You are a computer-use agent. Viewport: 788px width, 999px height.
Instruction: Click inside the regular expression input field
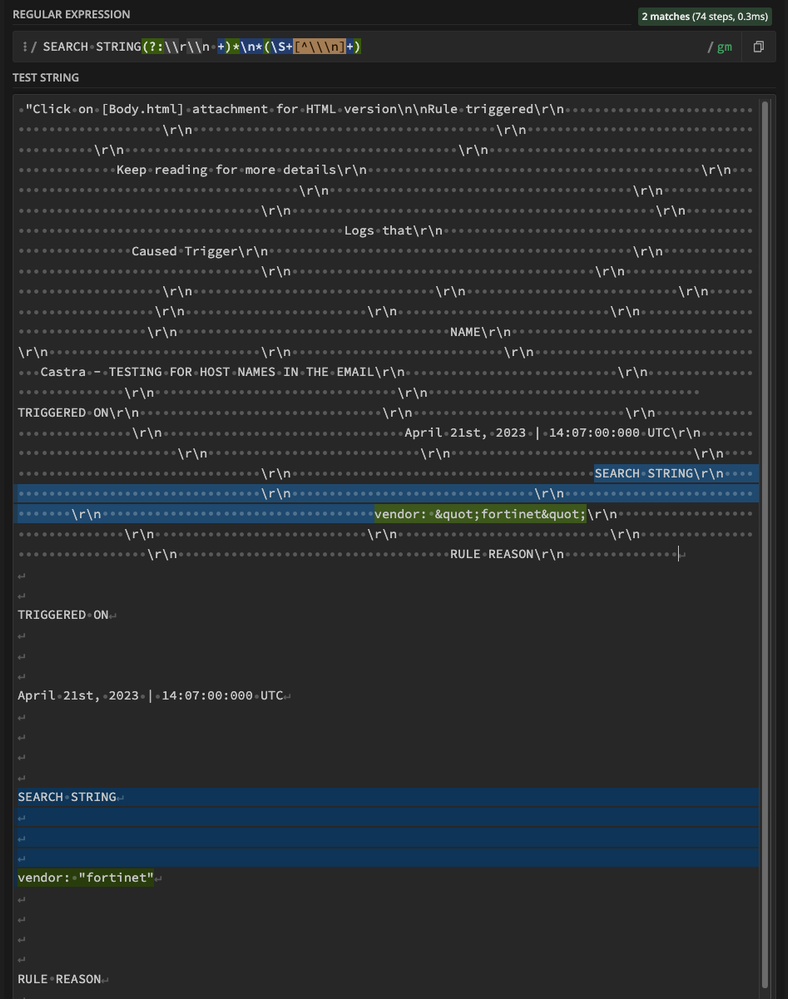(376, 47)
